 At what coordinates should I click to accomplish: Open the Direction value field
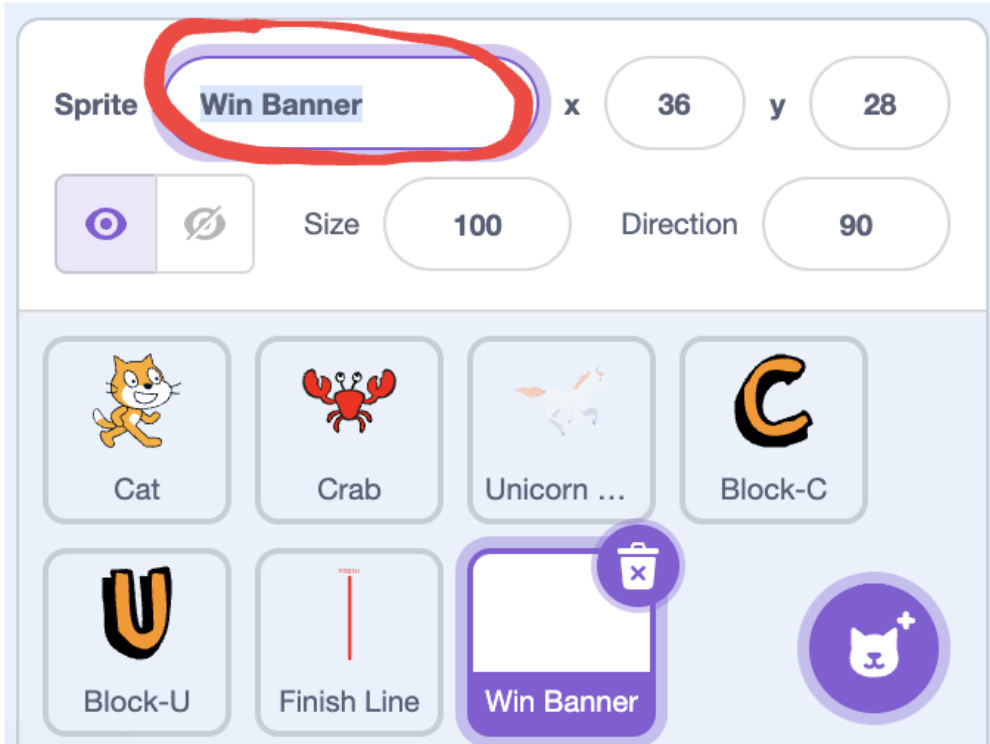(855, 224)
